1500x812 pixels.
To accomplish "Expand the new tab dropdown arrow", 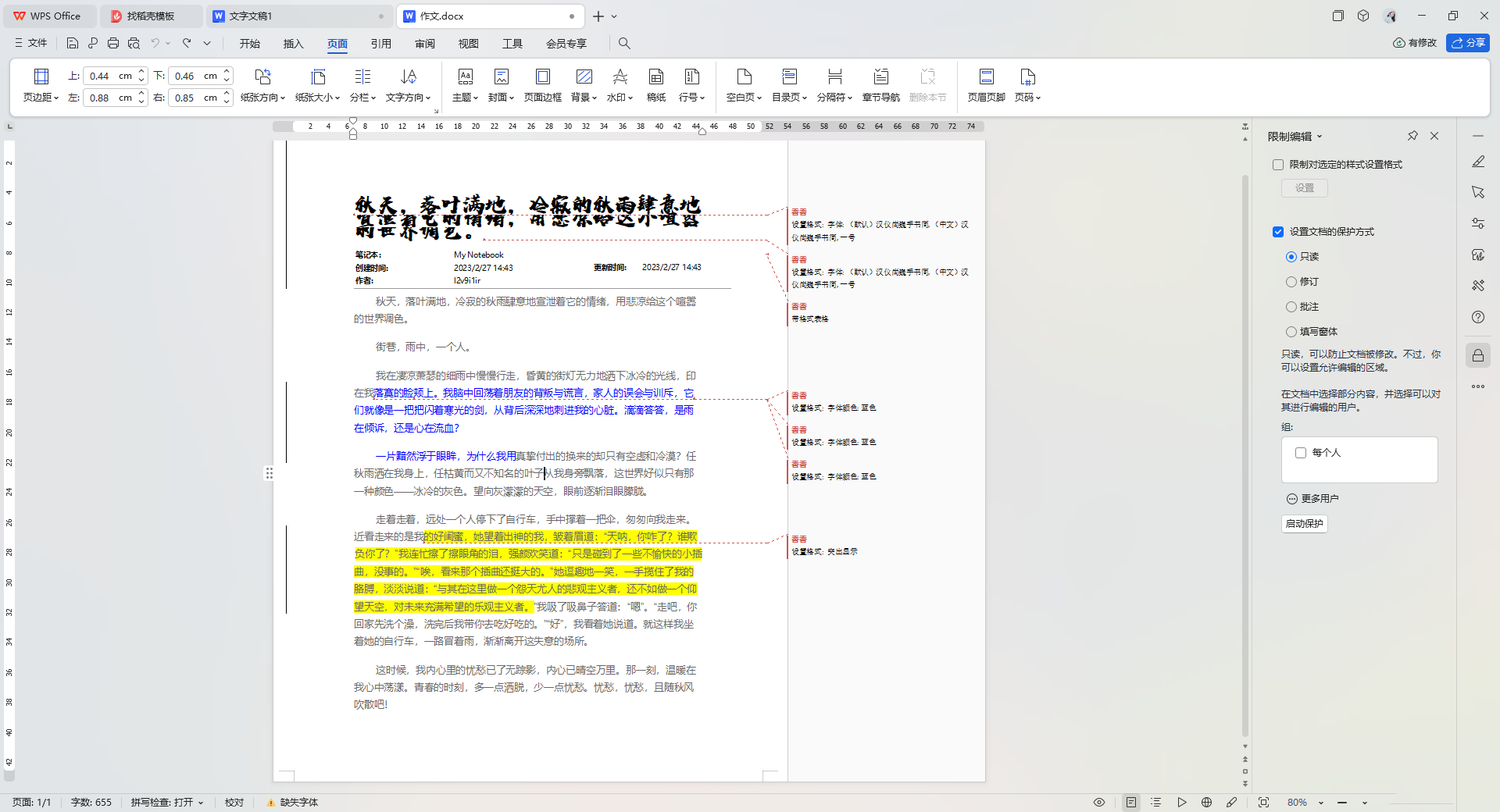I will 614,16.
